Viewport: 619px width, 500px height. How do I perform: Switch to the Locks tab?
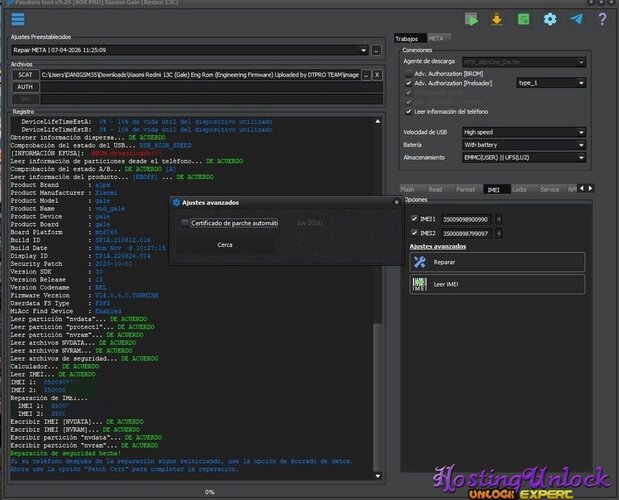(520, 189)
